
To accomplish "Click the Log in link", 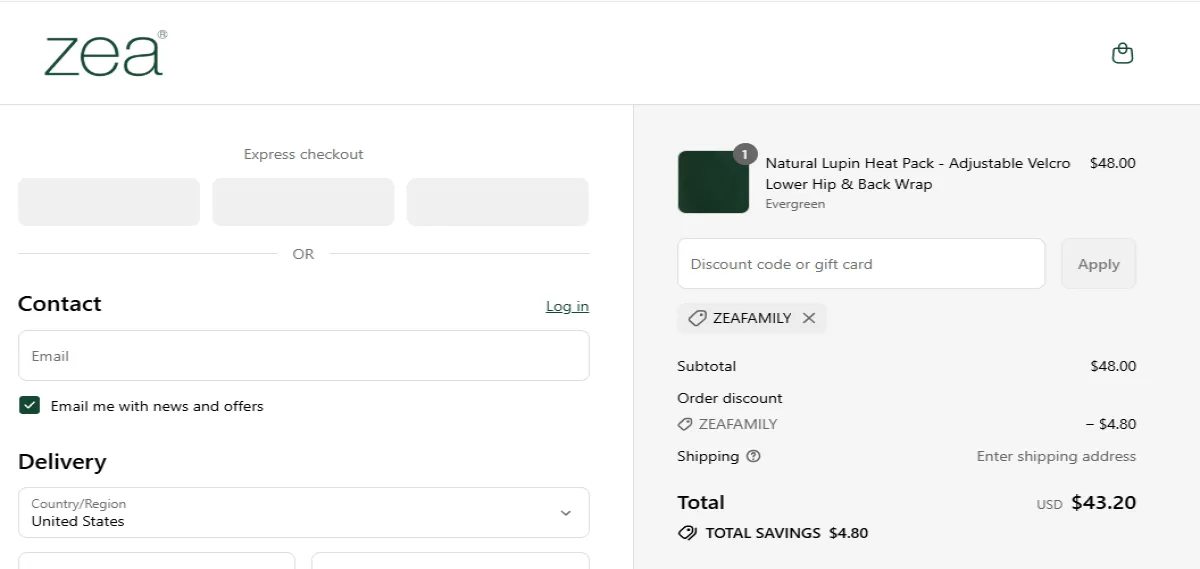I will coord(567,306).
